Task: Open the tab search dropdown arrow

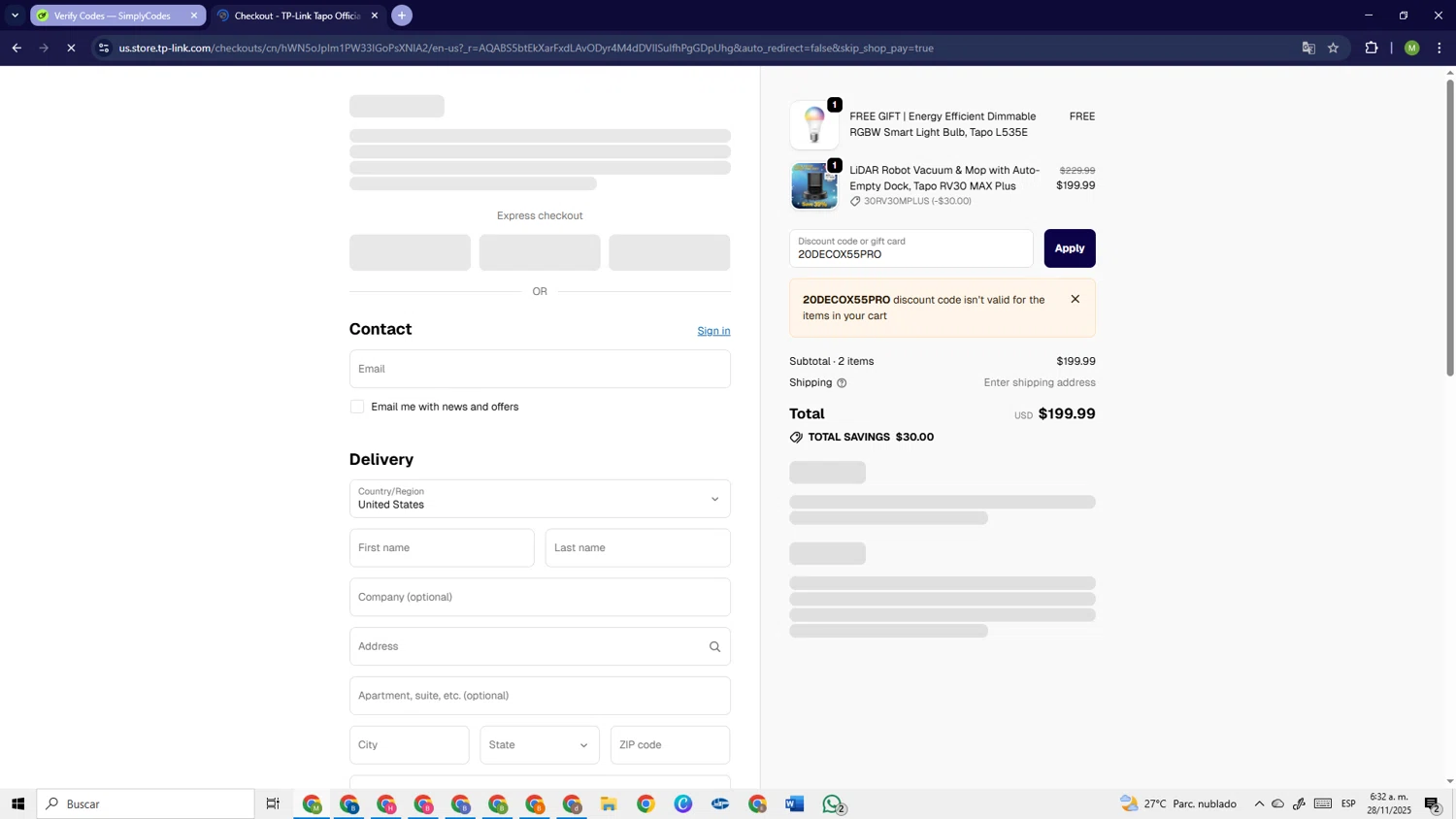Action: pyautogui.click(x=15, y=16)
